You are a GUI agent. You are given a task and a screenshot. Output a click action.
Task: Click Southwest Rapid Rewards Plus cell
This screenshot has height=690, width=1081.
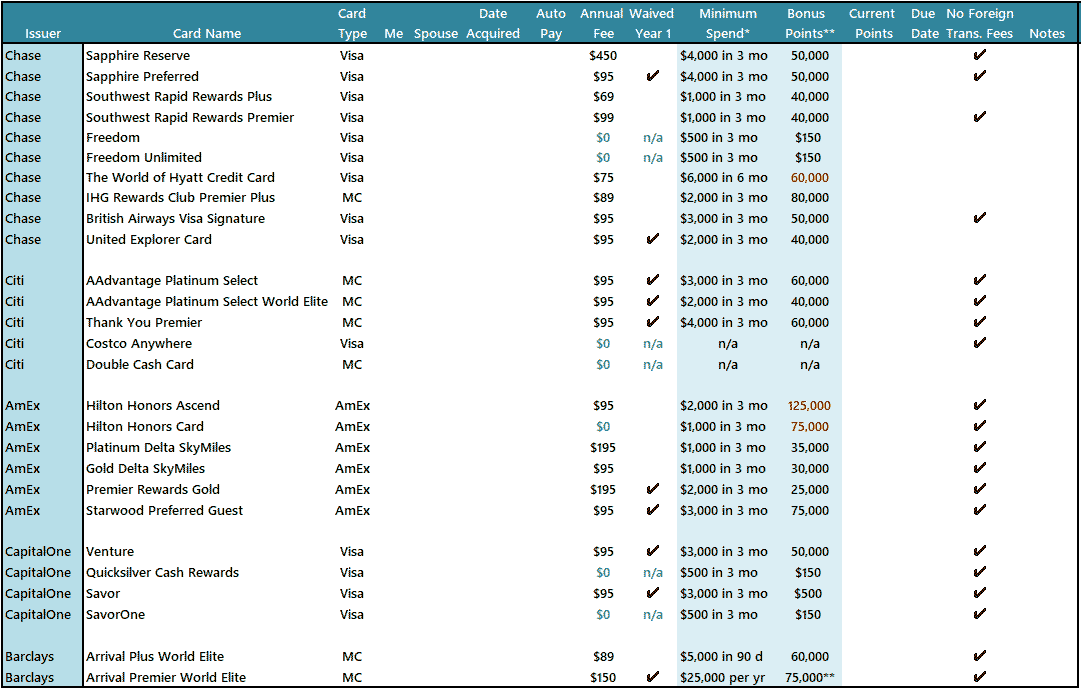pyautogui.click(x=179, y=97)
